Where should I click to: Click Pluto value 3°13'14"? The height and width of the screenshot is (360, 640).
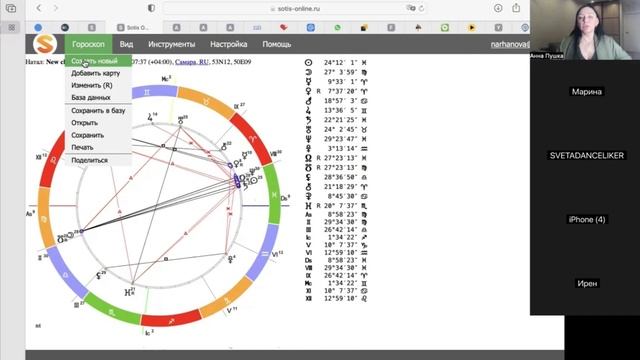point(342,149)
